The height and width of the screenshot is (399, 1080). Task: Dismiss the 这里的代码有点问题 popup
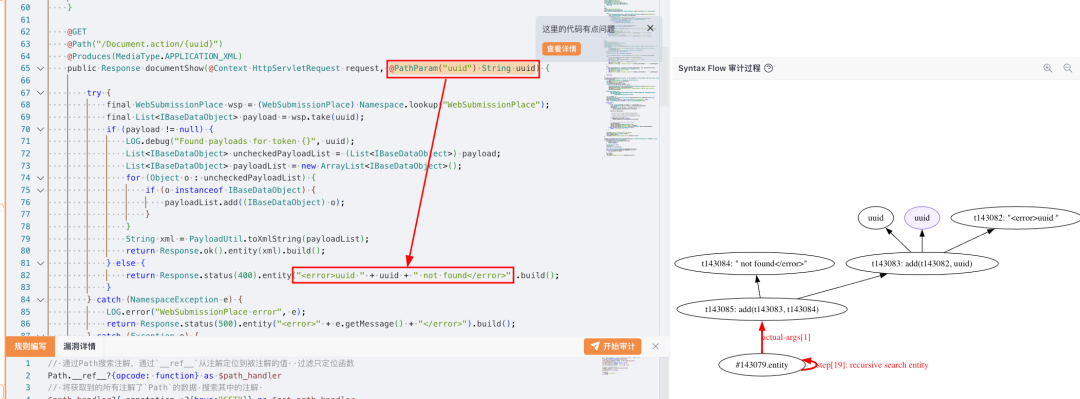tap(650, 28)
